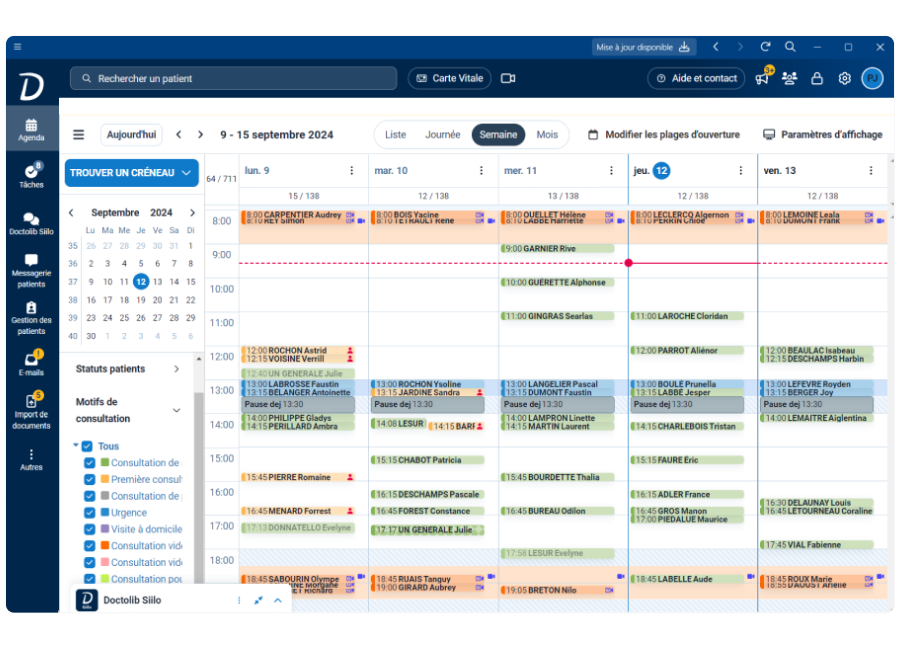
Task: Switch to Liste view
Action: tap(395, 134)
